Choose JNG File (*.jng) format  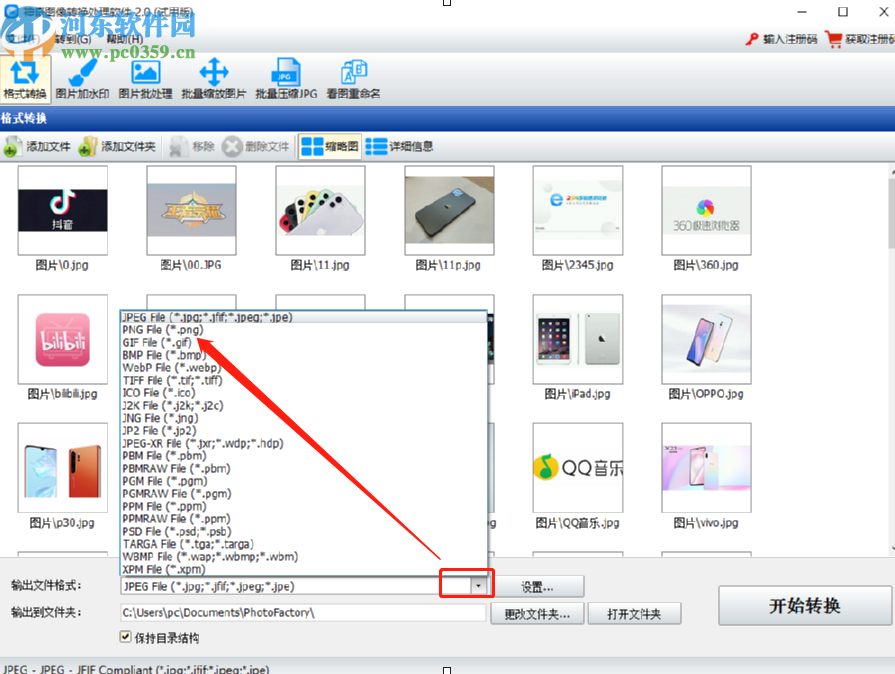coord(304,418)
